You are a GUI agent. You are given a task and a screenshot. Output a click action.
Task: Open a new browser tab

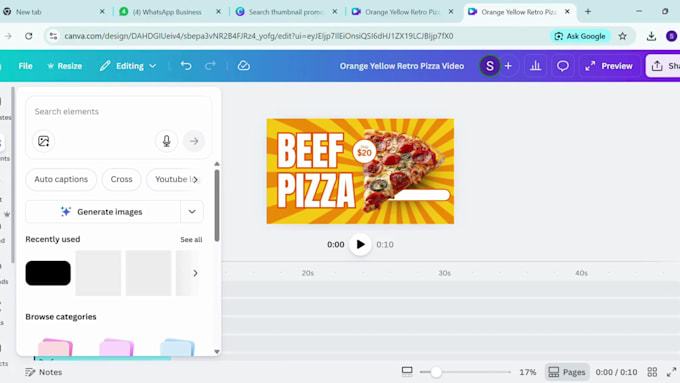(588, 12)
